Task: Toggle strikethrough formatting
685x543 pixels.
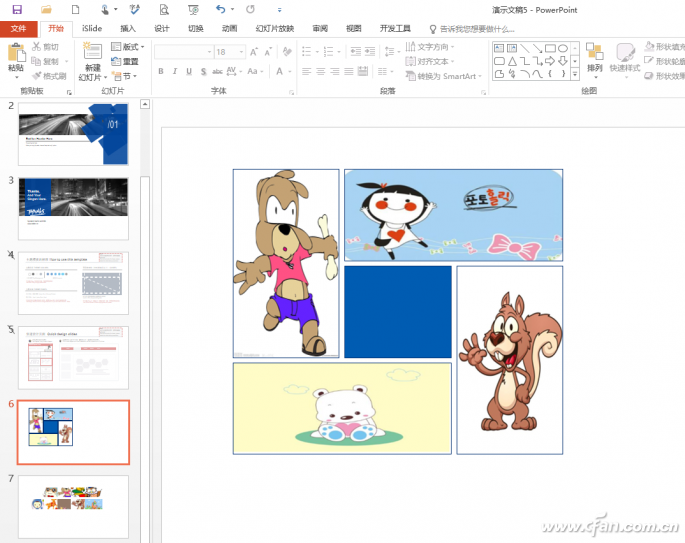Action: [217, 71]
